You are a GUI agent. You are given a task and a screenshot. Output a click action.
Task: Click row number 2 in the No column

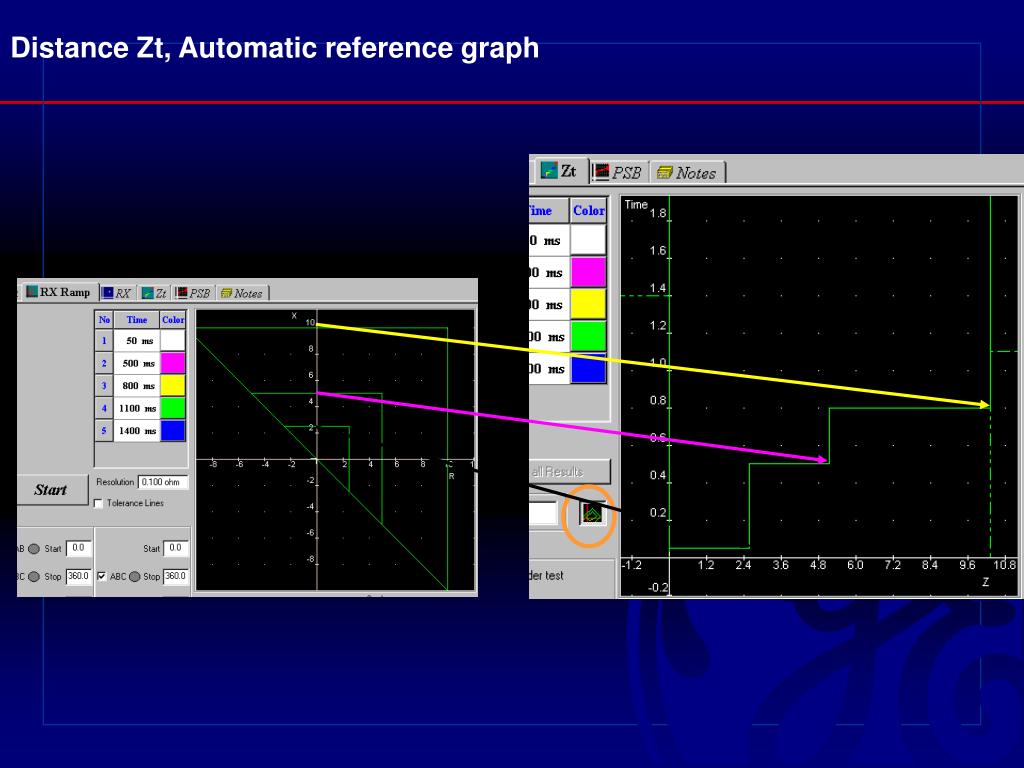[104, 363]
